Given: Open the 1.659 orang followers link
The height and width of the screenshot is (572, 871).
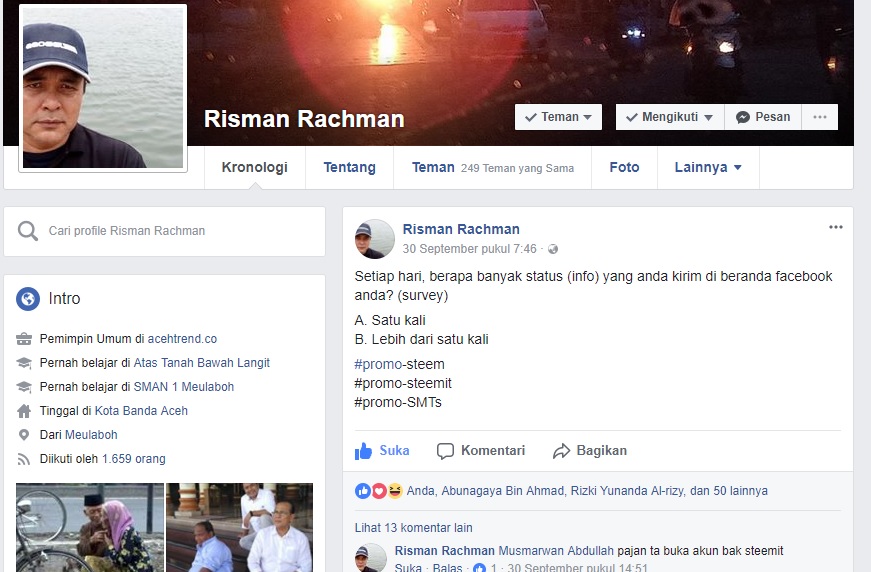Looking at the screenshot, I should click(x=134, y=459).
